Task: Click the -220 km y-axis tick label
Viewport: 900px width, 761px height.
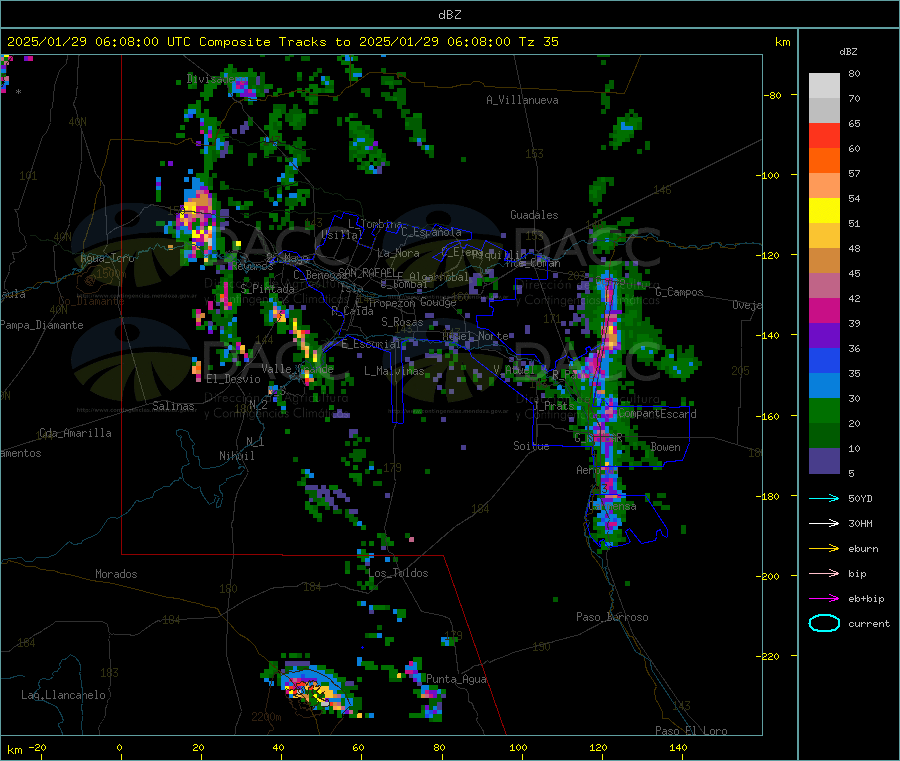Action: point(769,657)
